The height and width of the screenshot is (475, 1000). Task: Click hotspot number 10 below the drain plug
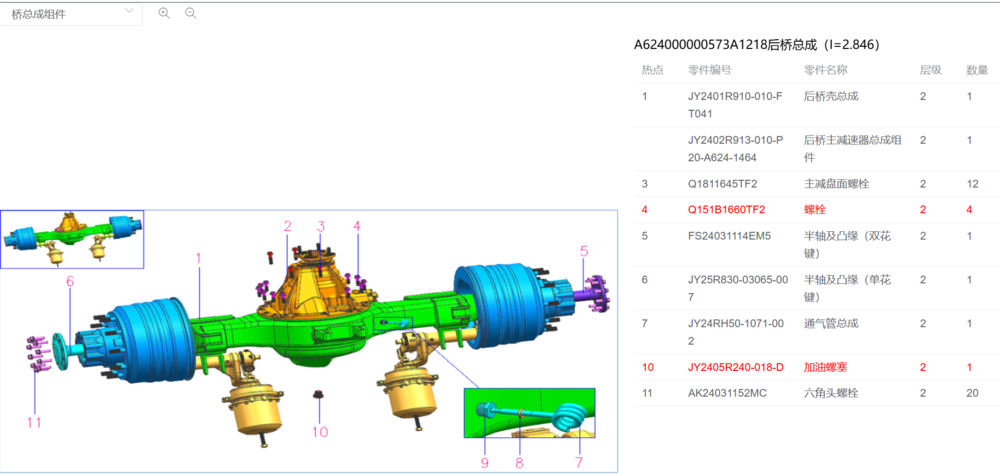(x=319, y=432)
